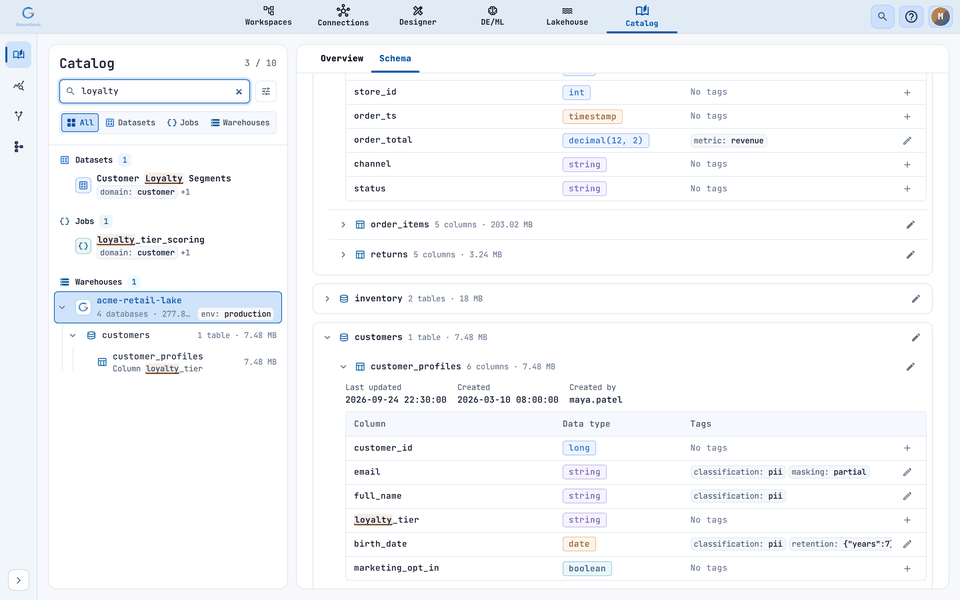
Task: Open the branching sidebar icon
Action: tap(18, 116)
